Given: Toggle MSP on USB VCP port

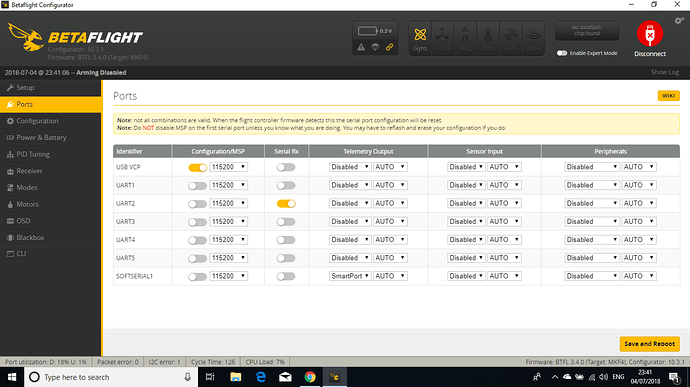Looking at the screenshot, I should (x=197, y=167).
